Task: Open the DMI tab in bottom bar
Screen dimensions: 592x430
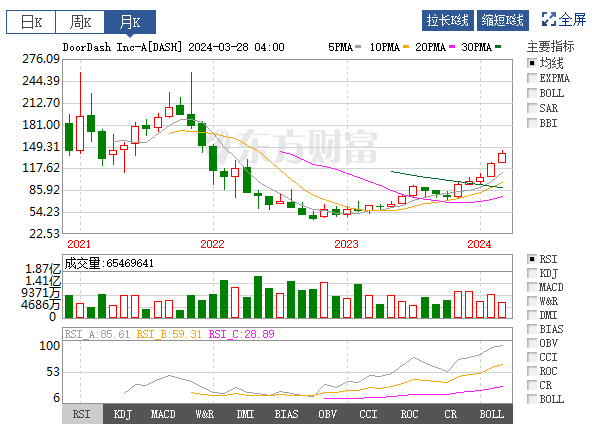Action: (x=245, y=414)
